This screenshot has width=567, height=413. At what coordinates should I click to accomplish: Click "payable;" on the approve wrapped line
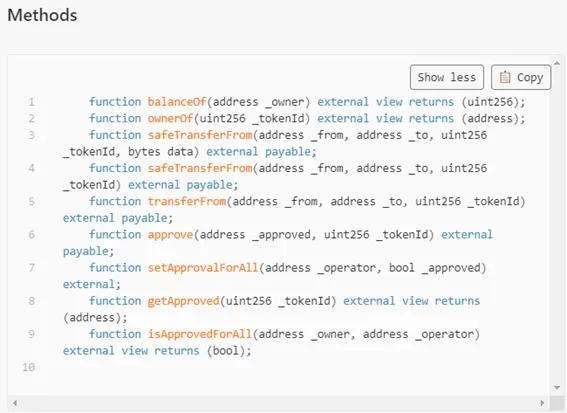click(89, 251)
